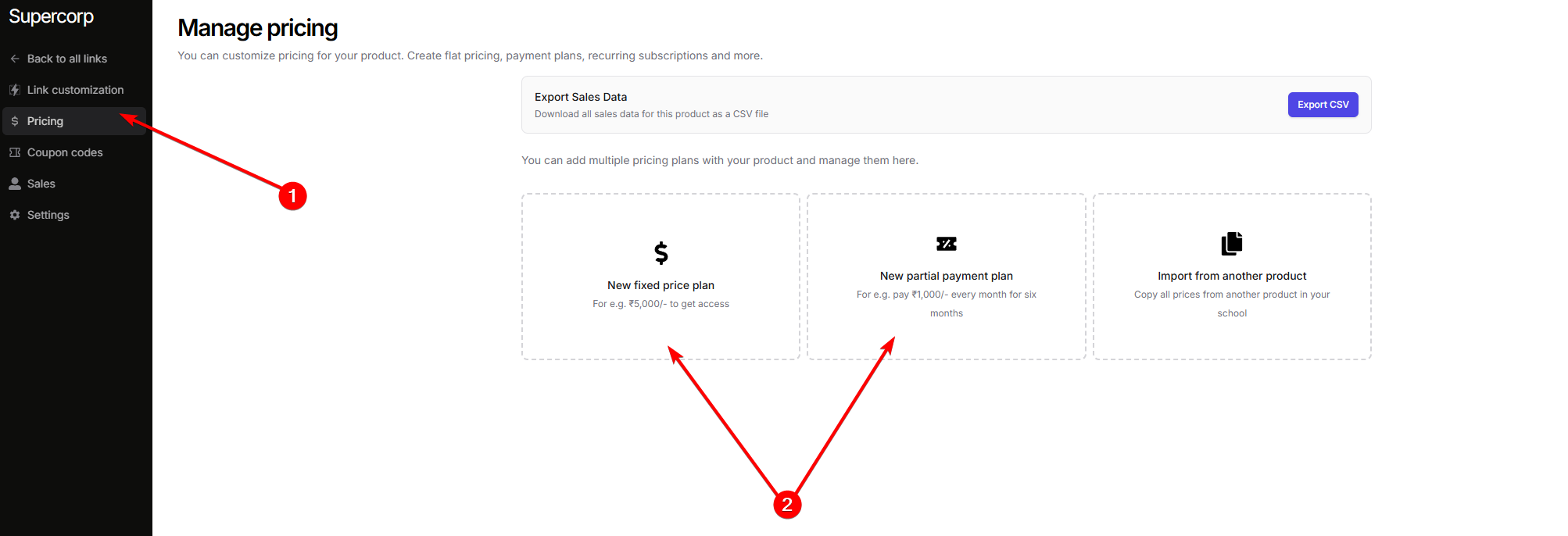Open Coupon codes in the sidebar
Screen dimensions: 1568x536
pos(65,152)
